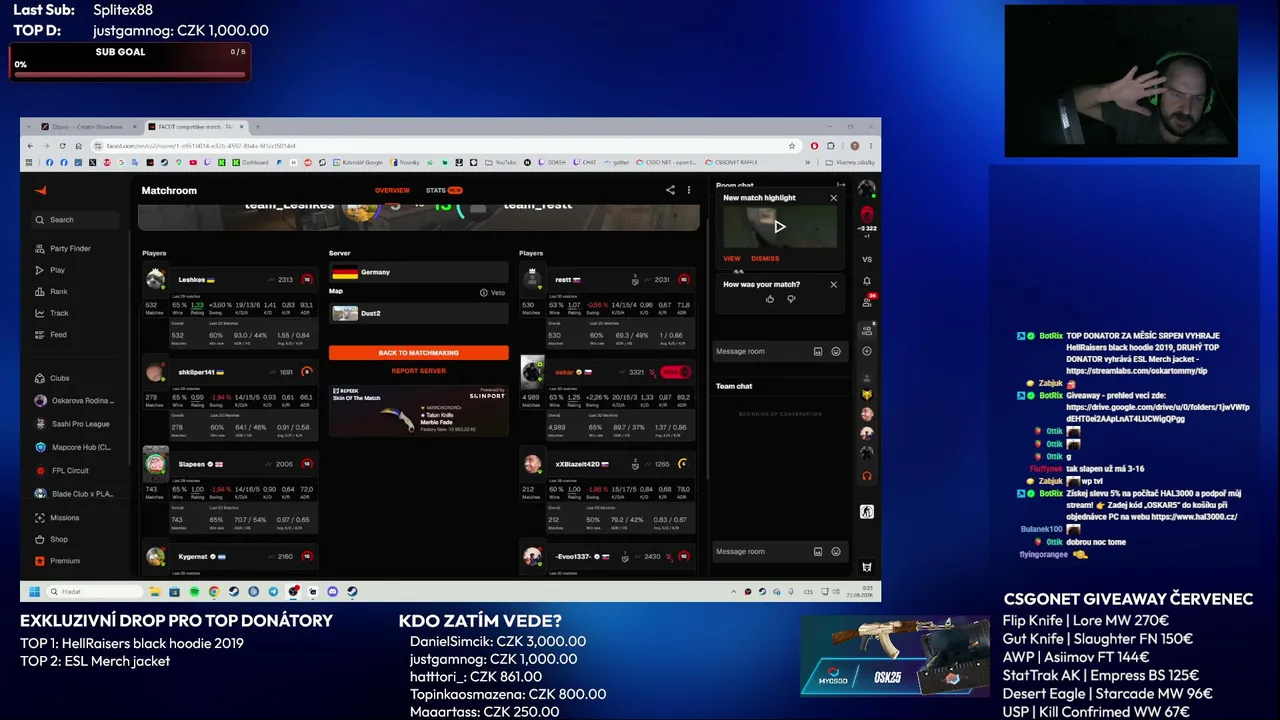The image size is (1280, 720).
Task: Open the Veto info button
Action: pyautogui.click(x=492, y=292)
